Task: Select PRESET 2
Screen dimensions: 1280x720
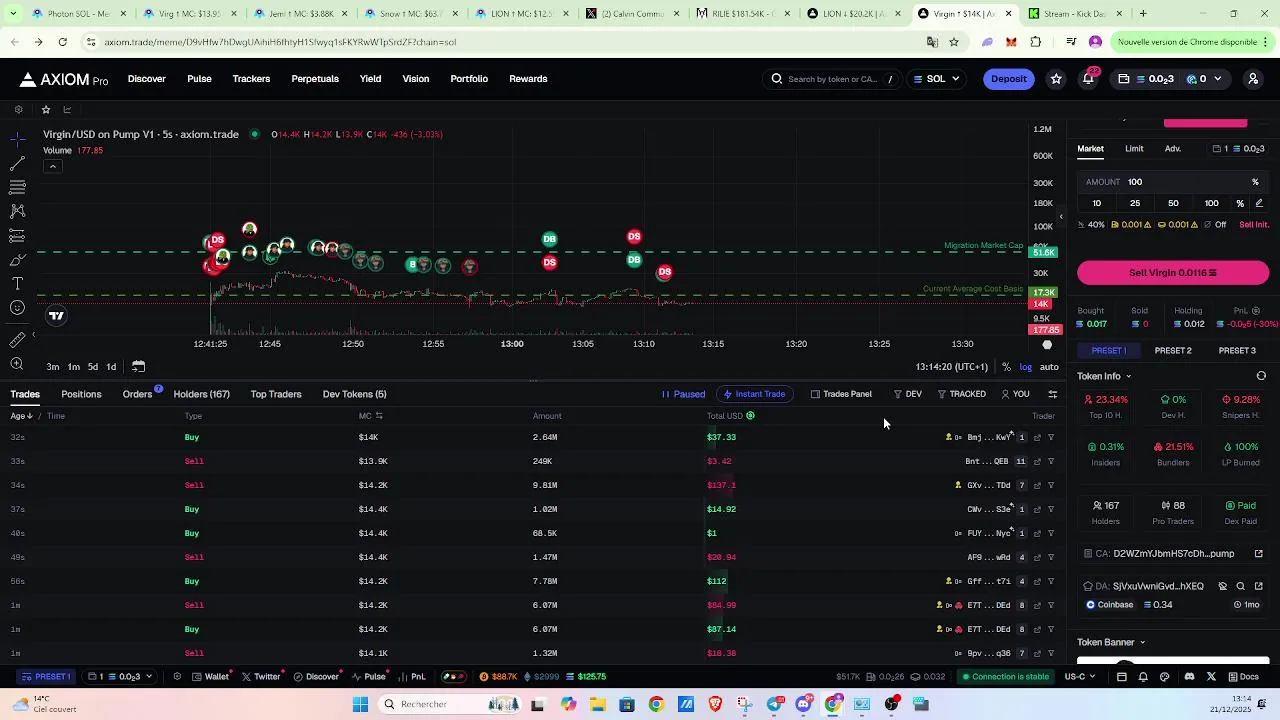Action: (1173, 351)
